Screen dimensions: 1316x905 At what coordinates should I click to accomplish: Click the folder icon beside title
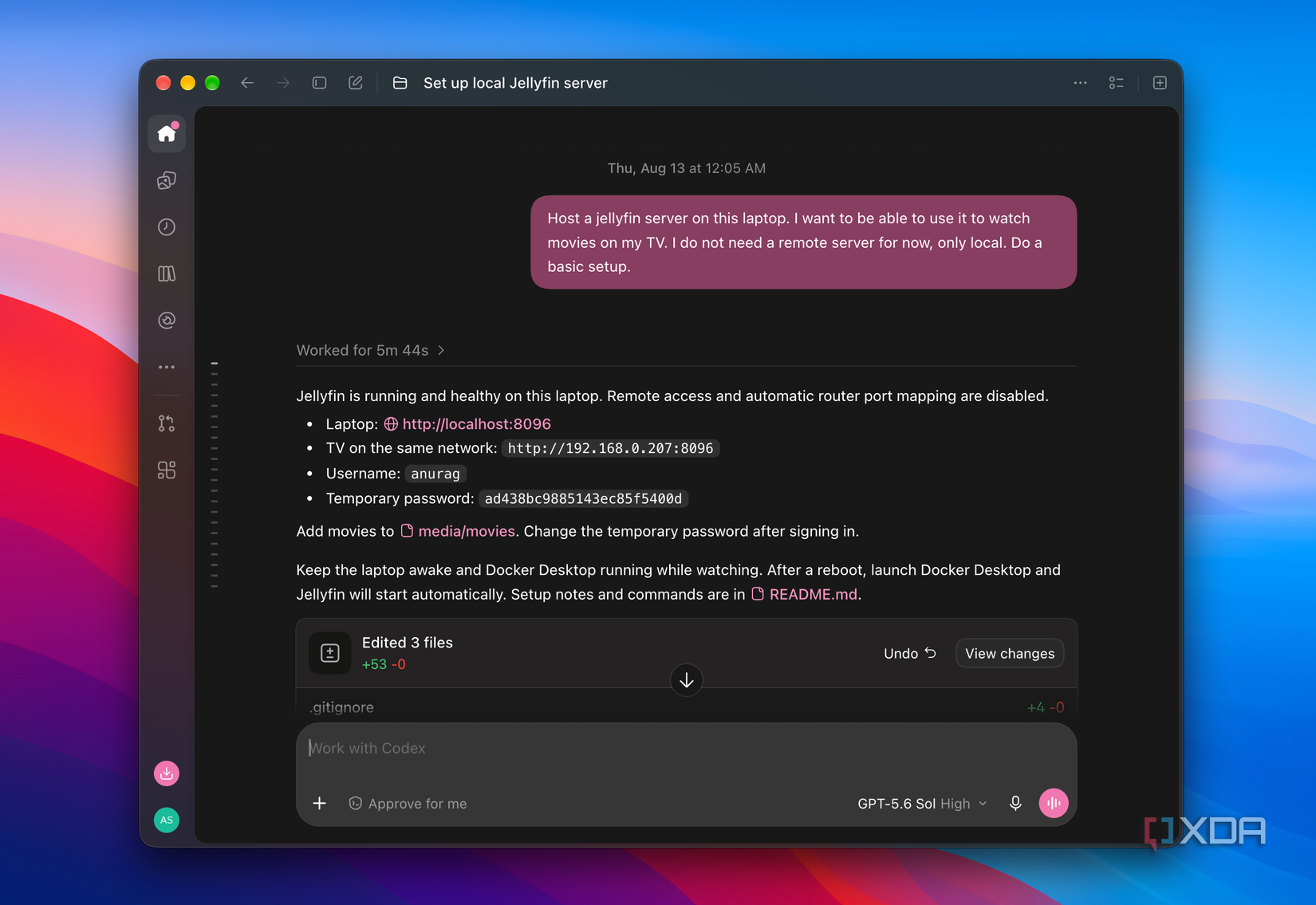400,83
